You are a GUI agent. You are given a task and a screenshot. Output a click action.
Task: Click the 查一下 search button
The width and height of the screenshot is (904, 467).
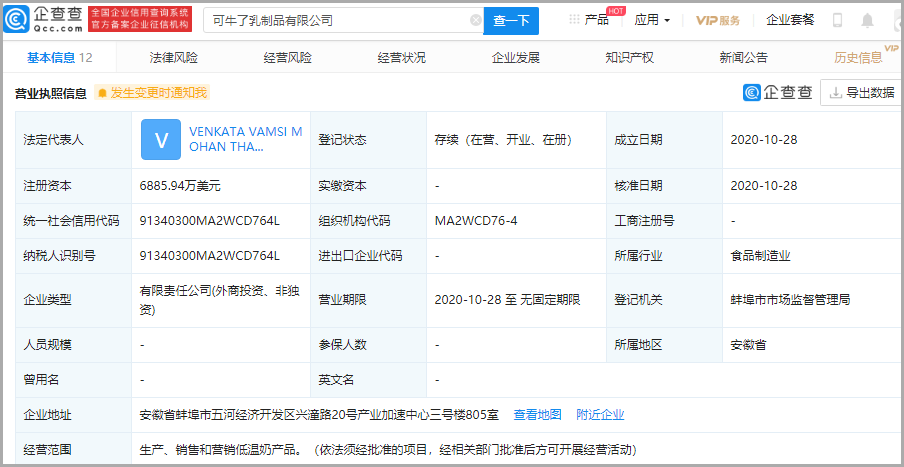pyautogui.click(x=511, y=20)
